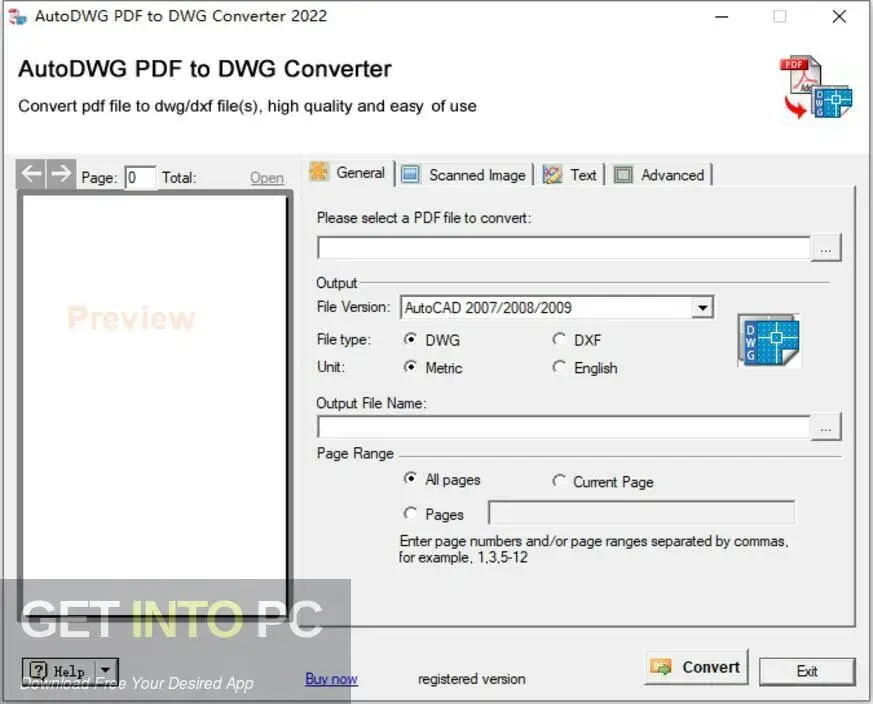Open the File Version dropdown
This screenshot has width=873, height=704.
click(x=702, y=307)
